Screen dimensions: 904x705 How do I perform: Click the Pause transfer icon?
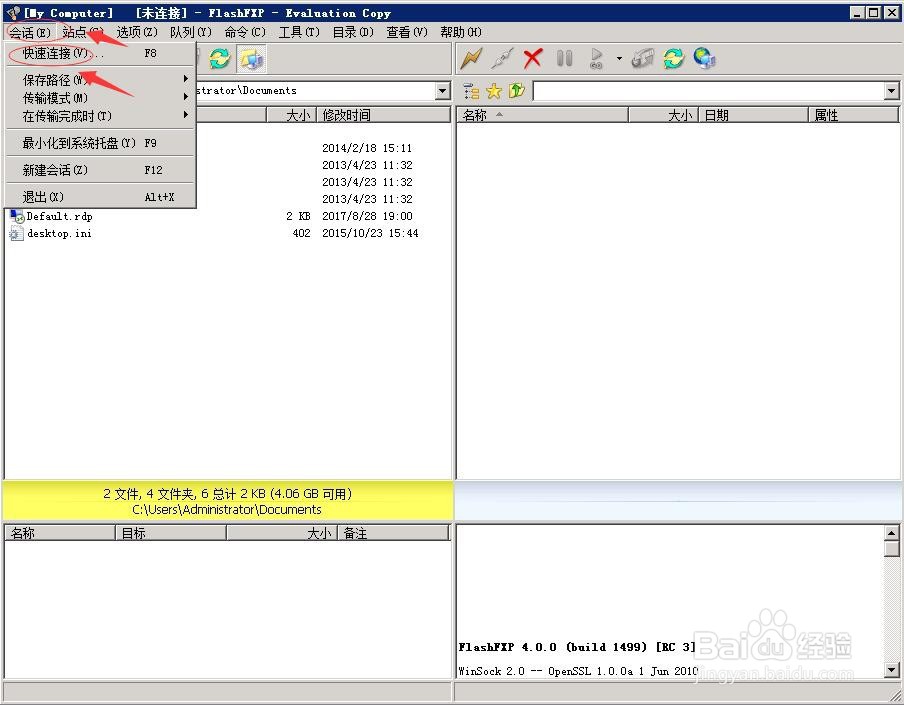point(564,58)
